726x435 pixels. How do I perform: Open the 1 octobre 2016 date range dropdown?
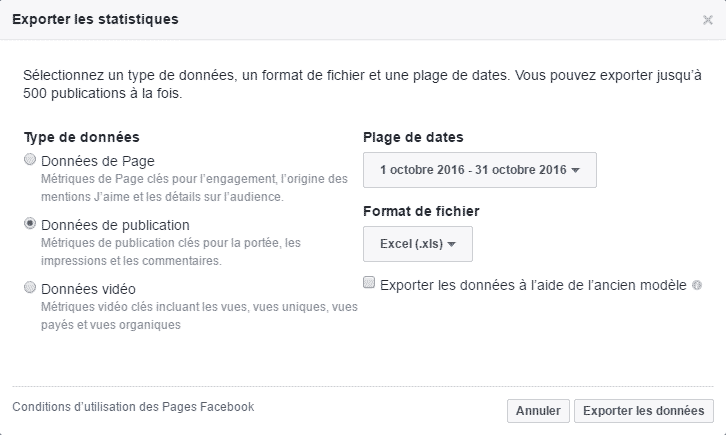[480, 170]
